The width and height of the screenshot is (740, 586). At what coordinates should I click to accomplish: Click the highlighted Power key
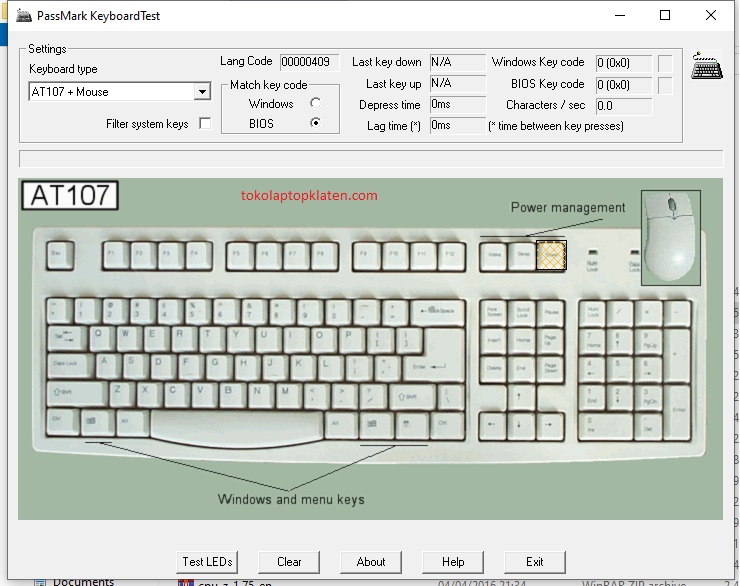(x=551, y=255)
